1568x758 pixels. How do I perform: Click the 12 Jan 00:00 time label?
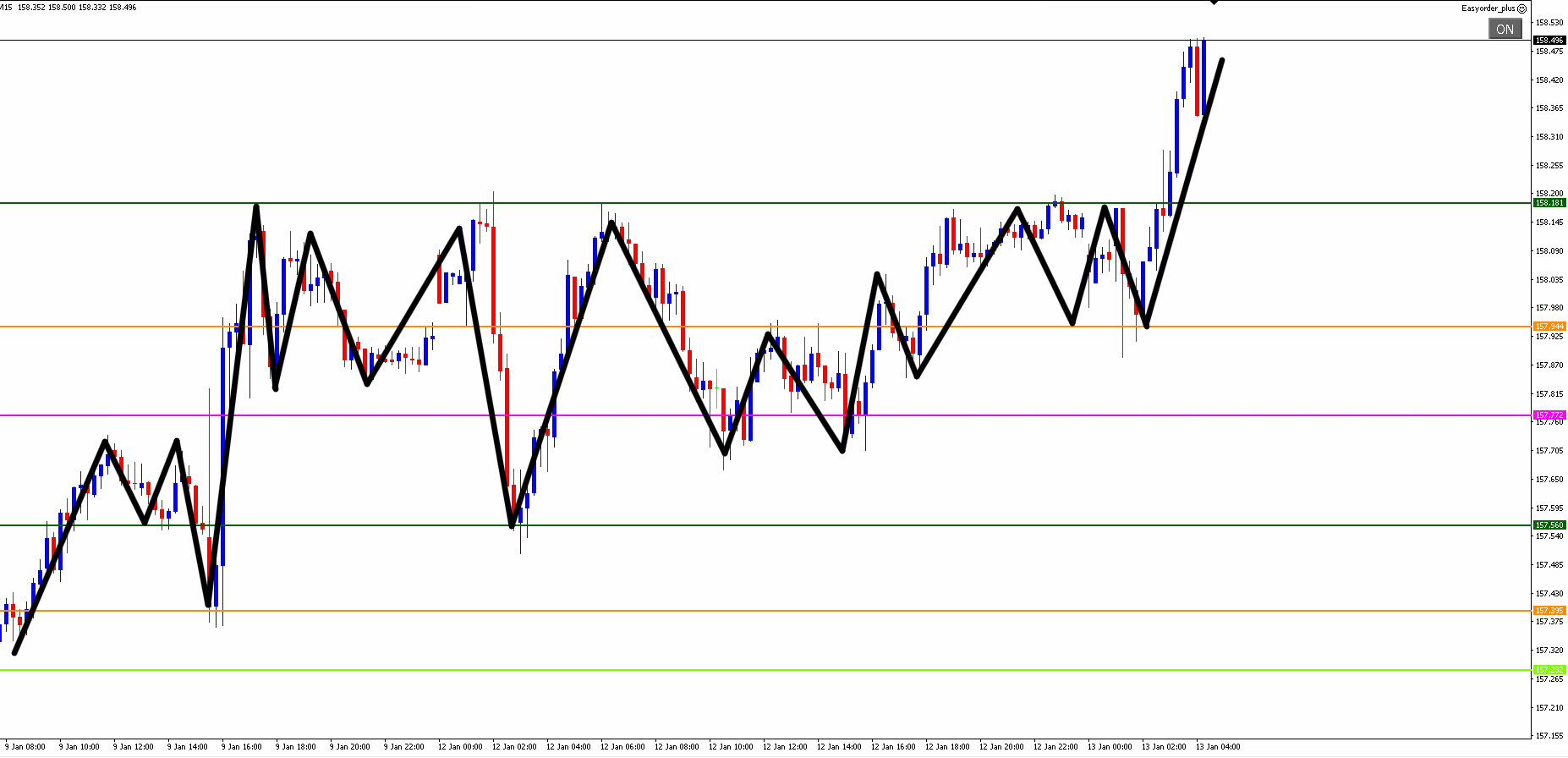tap(460, 747)
